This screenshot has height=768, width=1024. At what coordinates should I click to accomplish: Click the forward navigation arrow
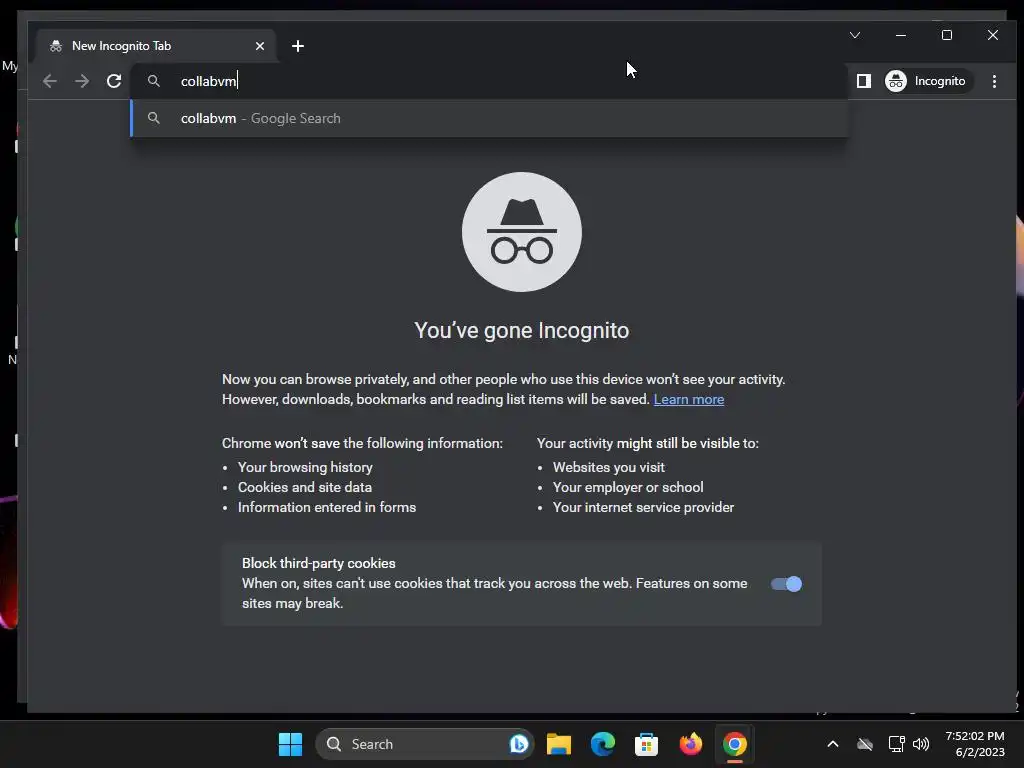tap(82, 81)
